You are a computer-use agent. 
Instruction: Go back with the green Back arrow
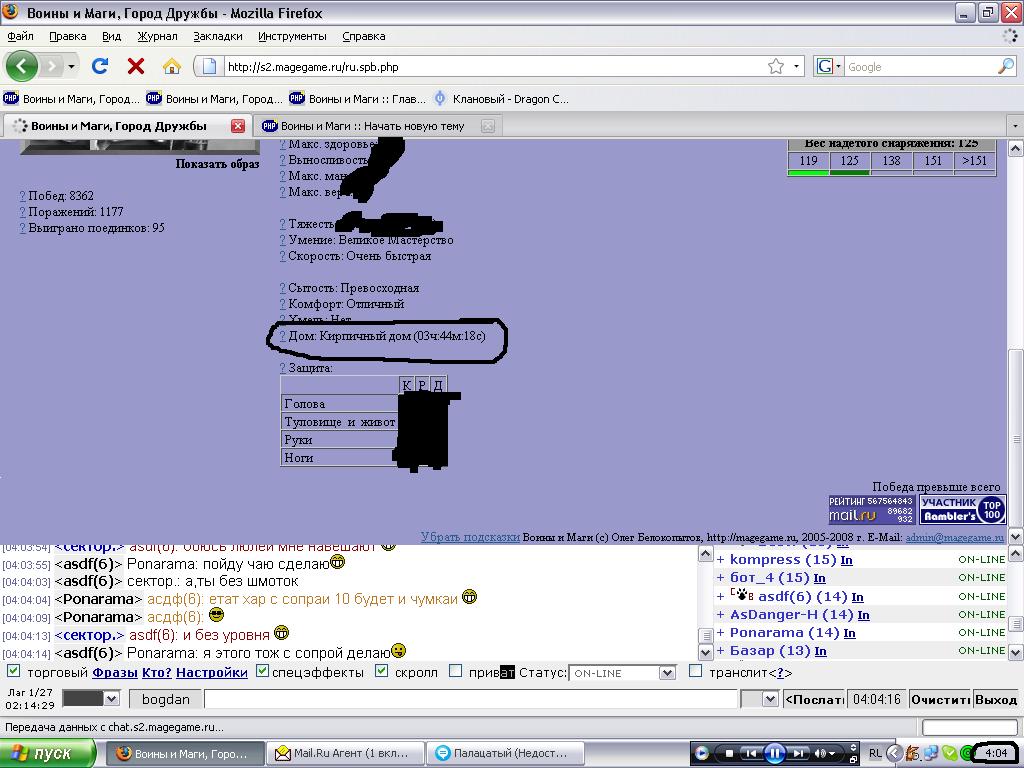(21, 66)
